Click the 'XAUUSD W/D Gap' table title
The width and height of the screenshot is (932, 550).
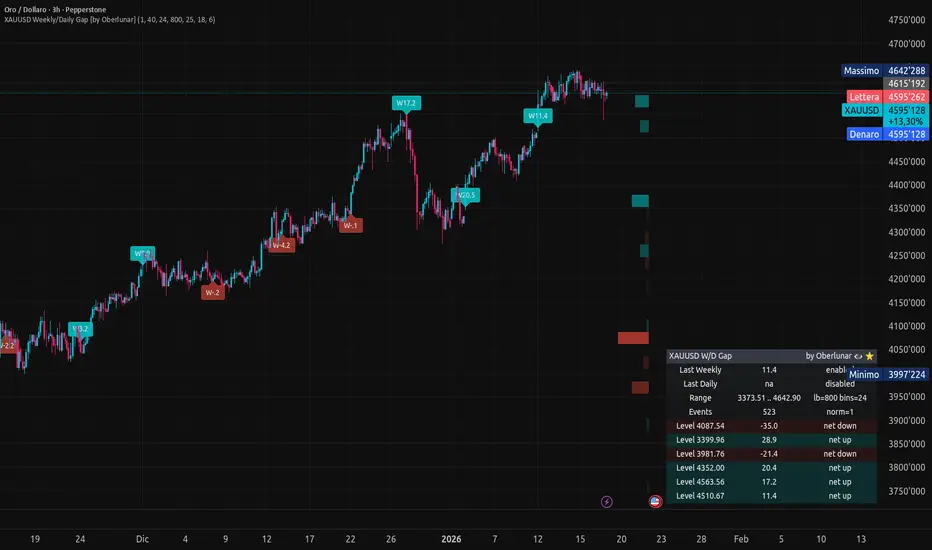coord(700,356)
